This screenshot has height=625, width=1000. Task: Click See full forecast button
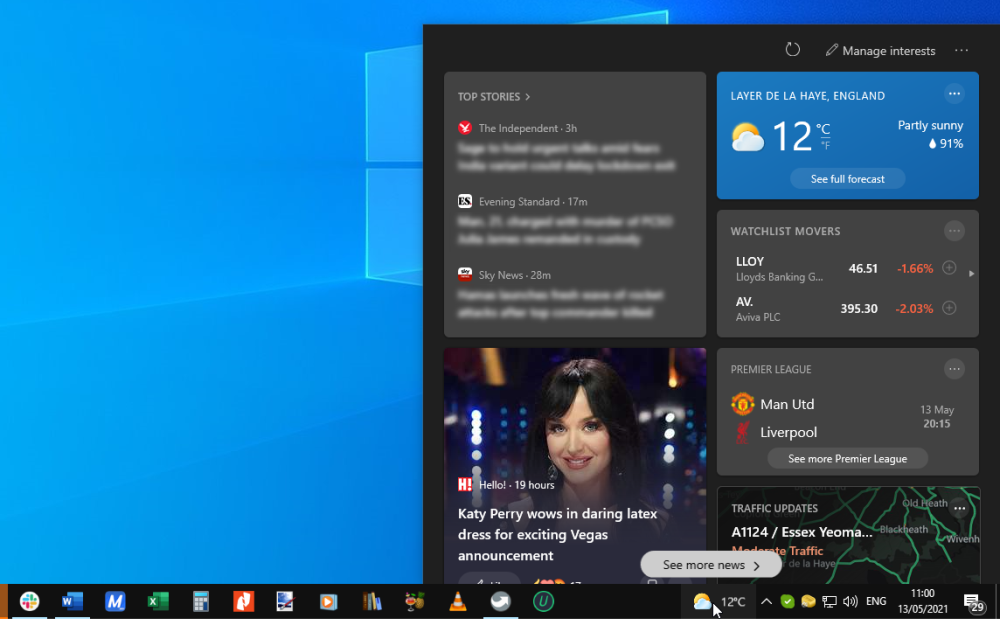point(847,179)
